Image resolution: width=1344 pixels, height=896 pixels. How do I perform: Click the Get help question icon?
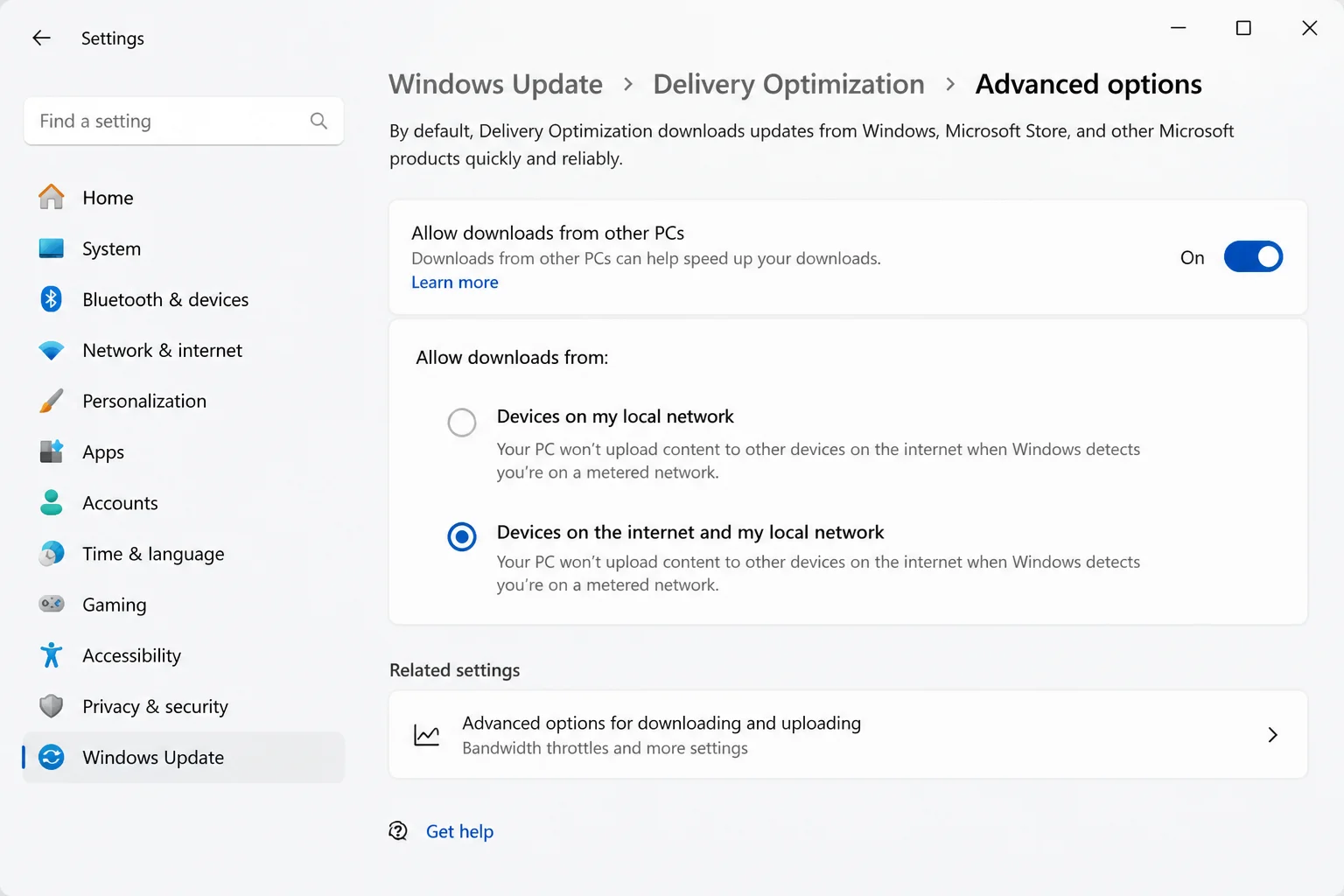(398, 831)
